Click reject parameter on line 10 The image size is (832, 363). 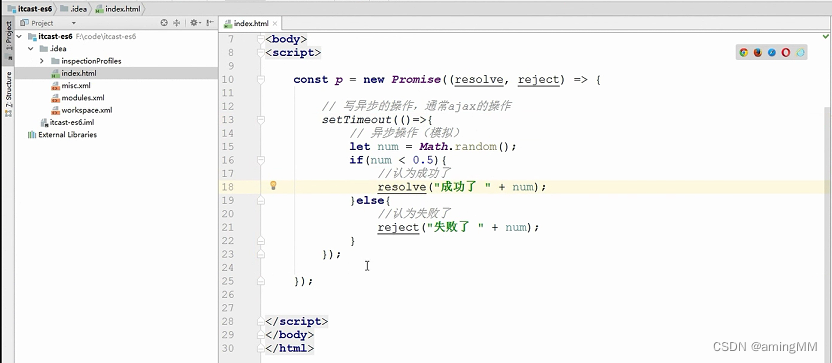point(539,80)
